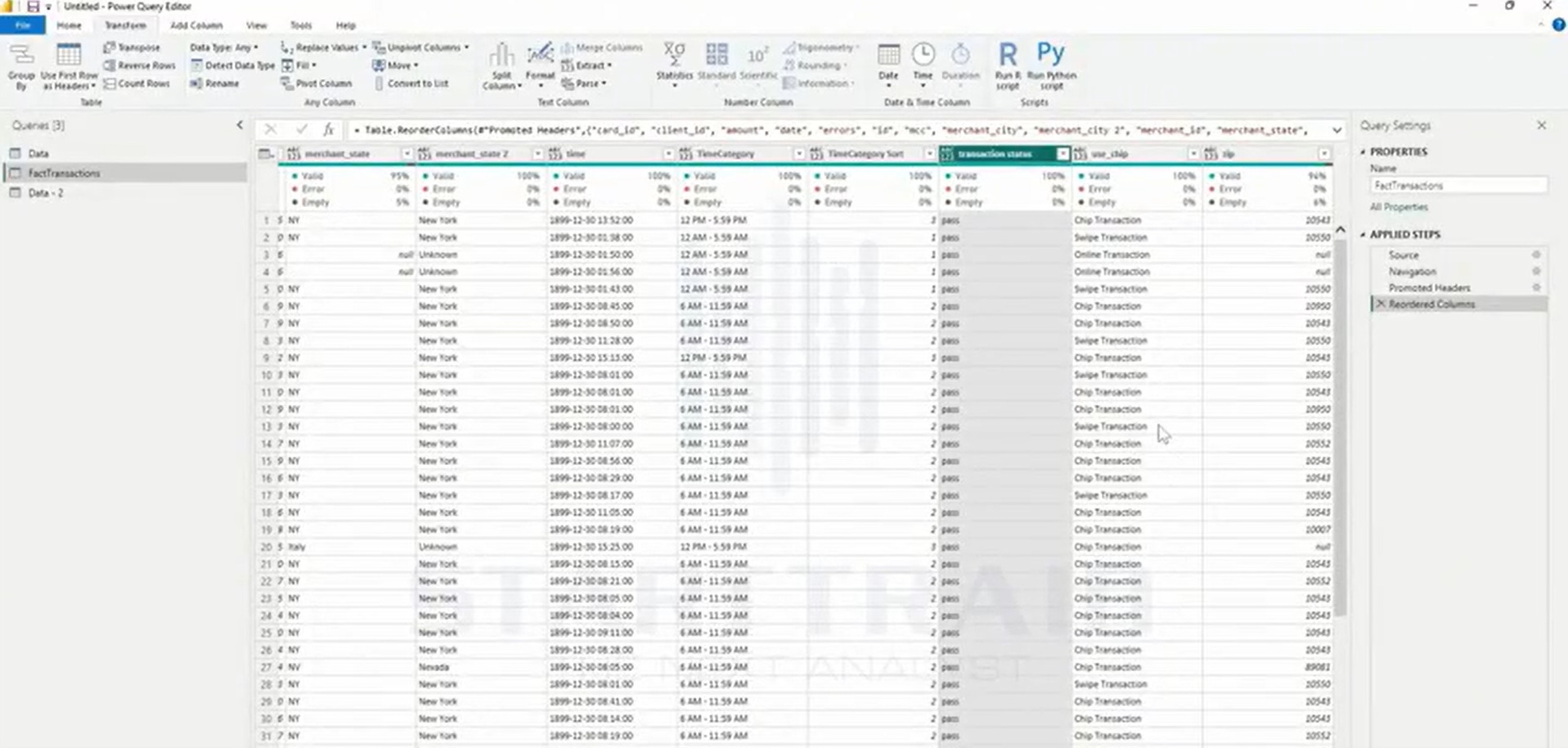Switch to the Tools tab
Screen dimensions: 1568x748
point(301,25)
